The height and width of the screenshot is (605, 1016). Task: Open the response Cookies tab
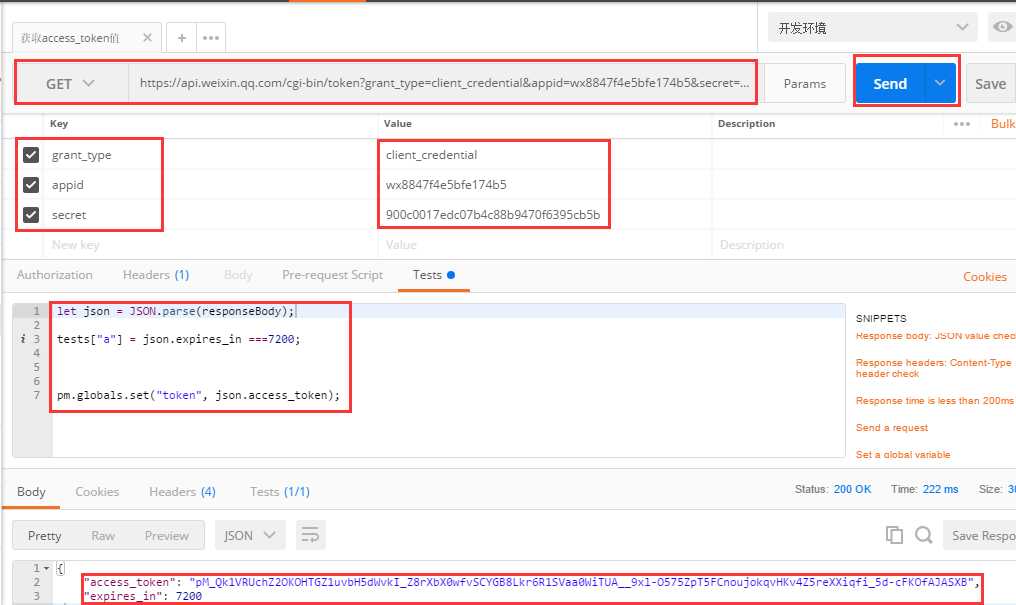(x=97, y=492)
